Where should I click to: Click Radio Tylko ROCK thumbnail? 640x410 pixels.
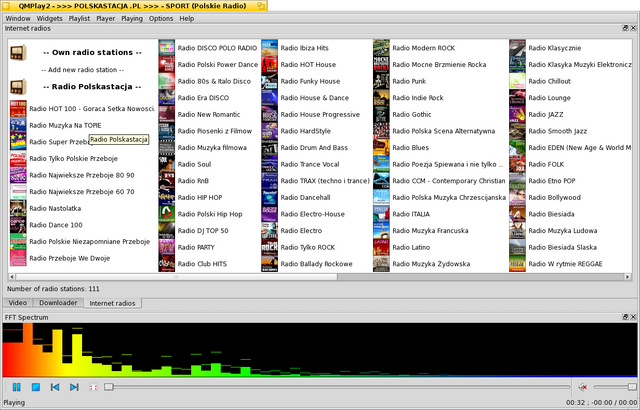(x=269, y=247)
